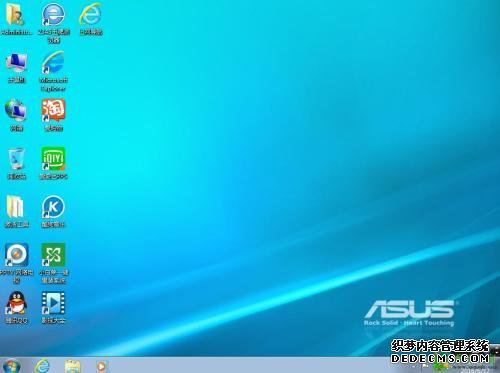The height and width of the screenshot is (373, 500).
Task: Select the film-strip video player shortcut
Action: (x=53, y=307)
